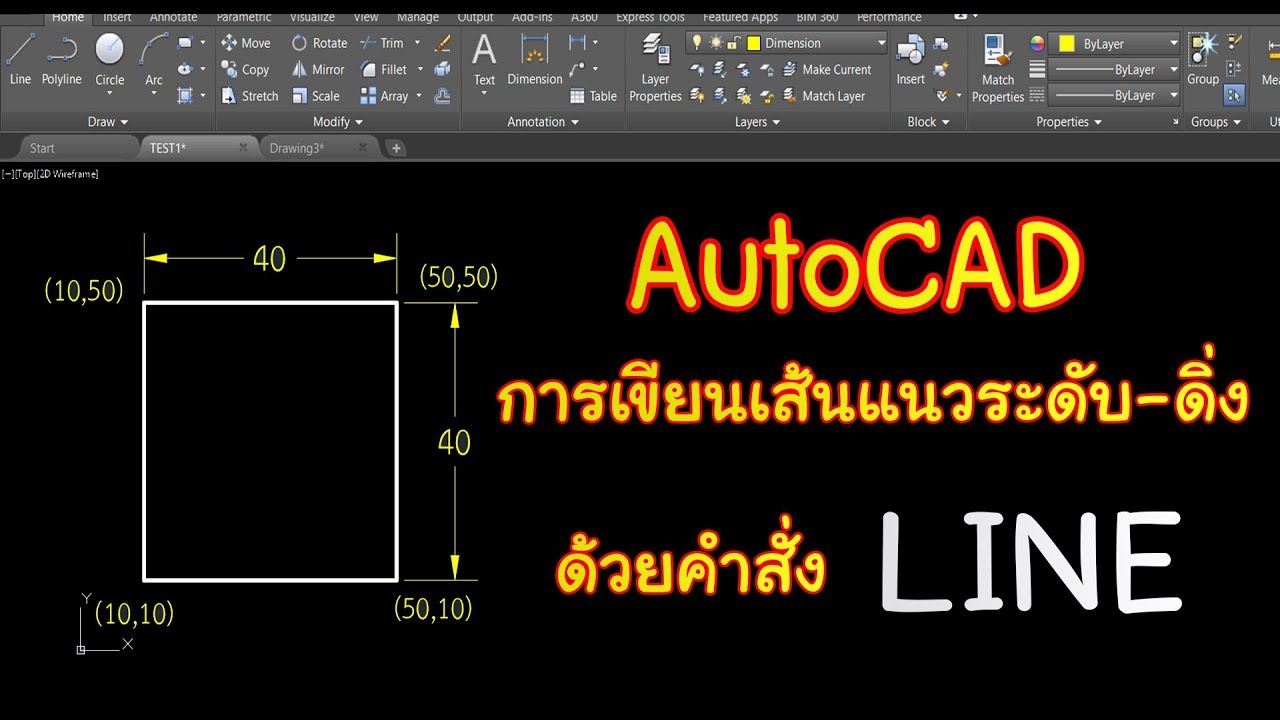Click the Offset icon
Viewport: 1280px width, 720px height.
pos(443,96)
